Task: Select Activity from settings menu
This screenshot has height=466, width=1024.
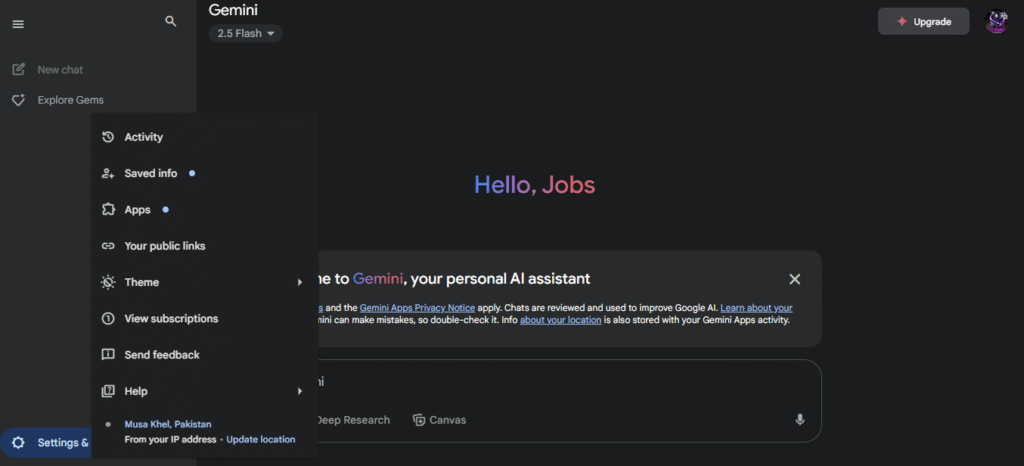Action: [x=205, y=137]
